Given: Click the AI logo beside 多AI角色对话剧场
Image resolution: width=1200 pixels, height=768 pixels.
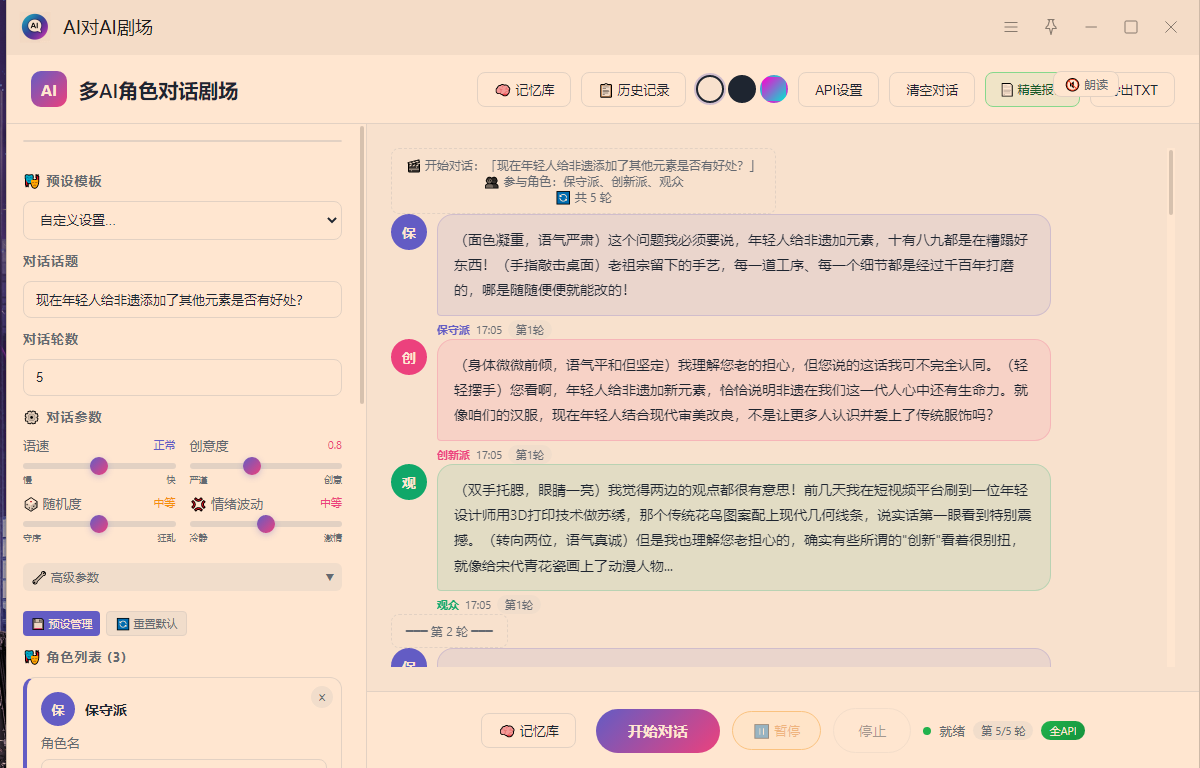Looking at the screenshot, I should 49,90.
